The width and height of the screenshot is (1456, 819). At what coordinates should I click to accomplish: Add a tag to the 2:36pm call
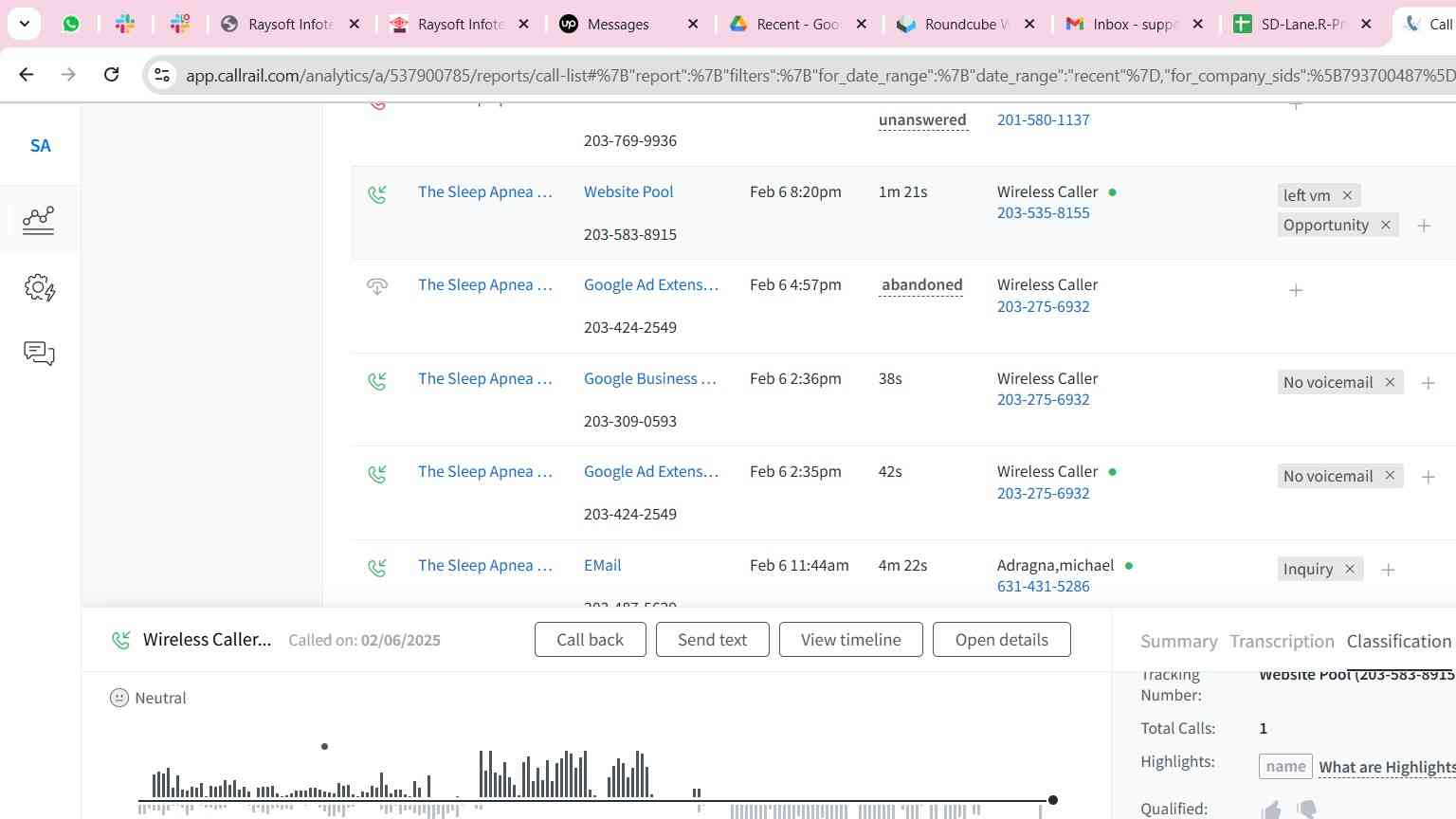click(1429, 383)
